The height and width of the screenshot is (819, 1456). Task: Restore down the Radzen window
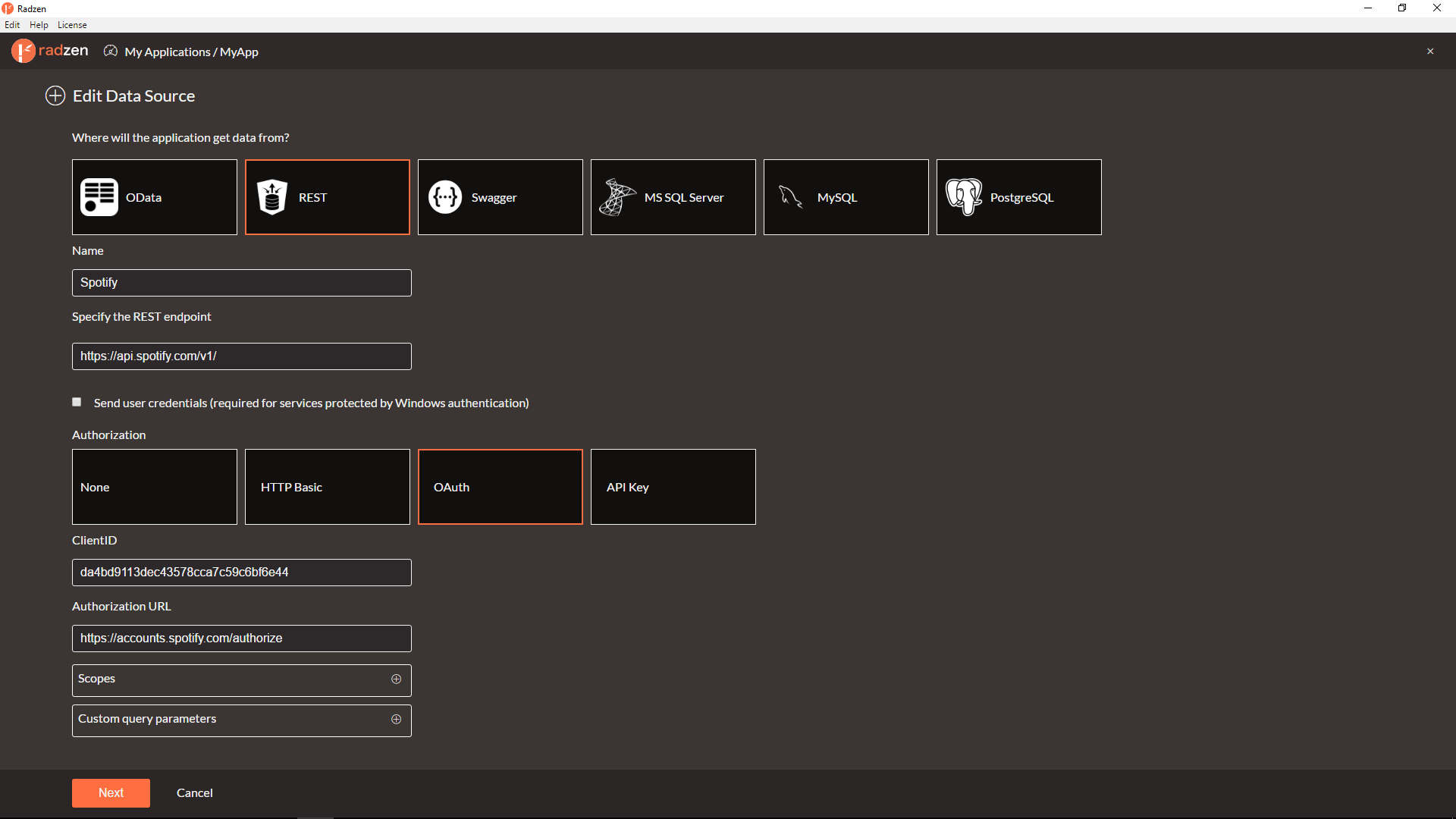coord(1402,8)
